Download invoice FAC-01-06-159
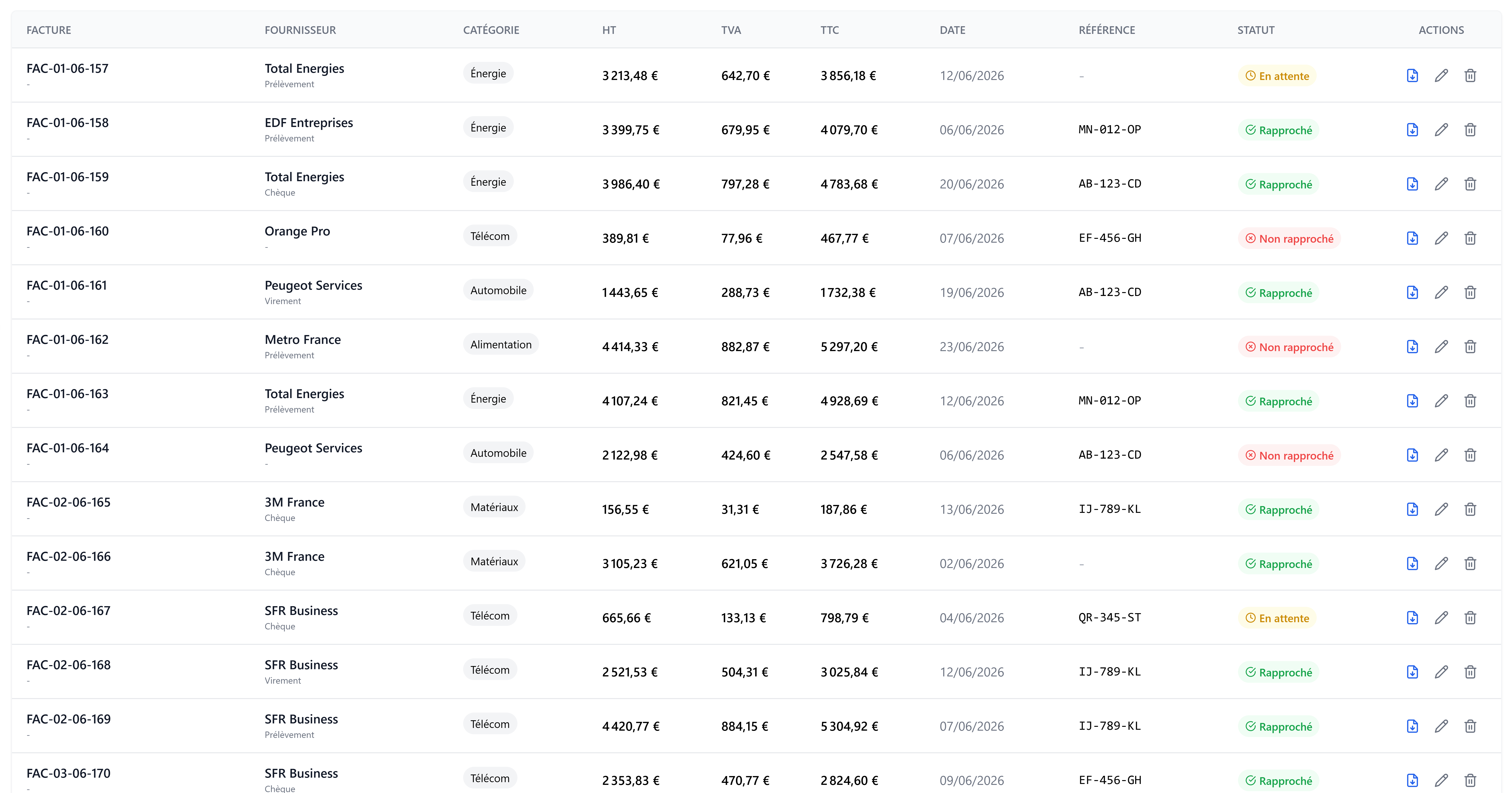The height and width of the screenshot is (793, 1512). [x=1412, y=184]
